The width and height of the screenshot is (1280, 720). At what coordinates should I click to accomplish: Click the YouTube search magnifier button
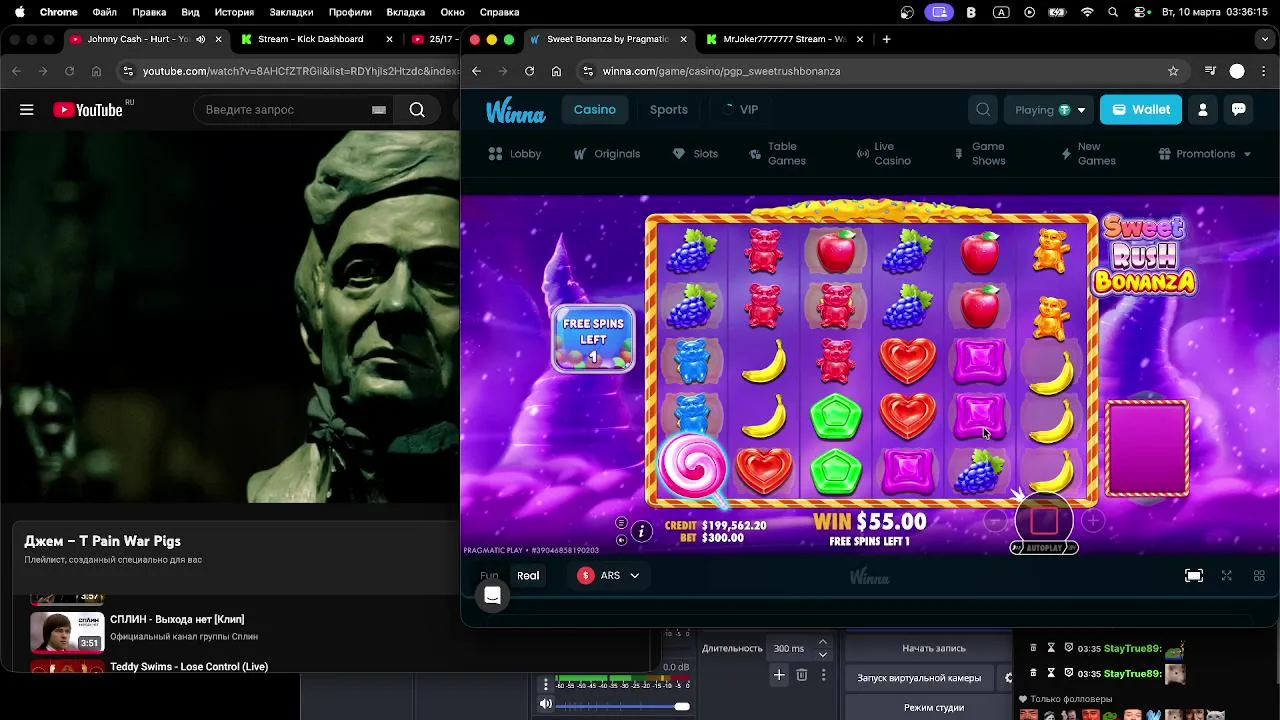pyautogui.click(x=417, y=110)
